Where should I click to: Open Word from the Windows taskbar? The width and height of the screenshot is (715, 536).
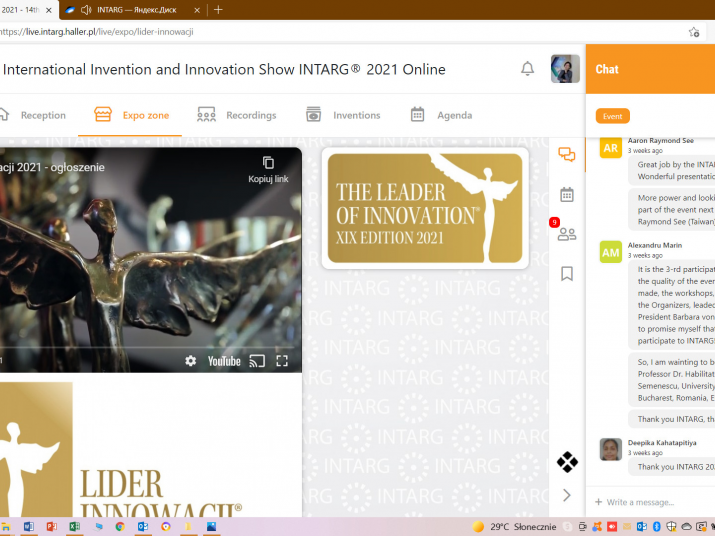tap(28, 526)
